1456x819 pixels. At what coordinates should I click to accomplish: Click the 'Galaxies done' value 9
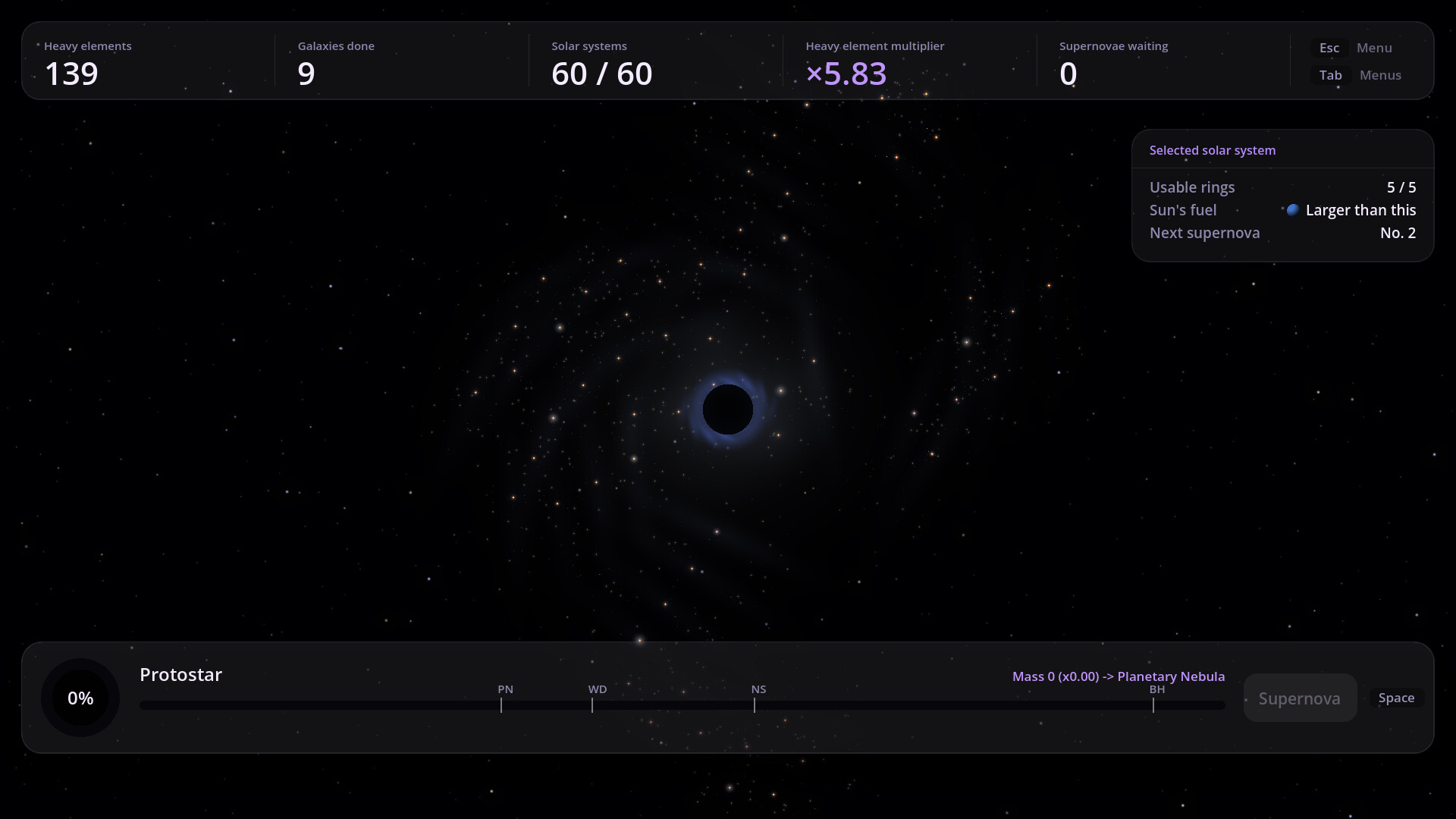(306, 74)
